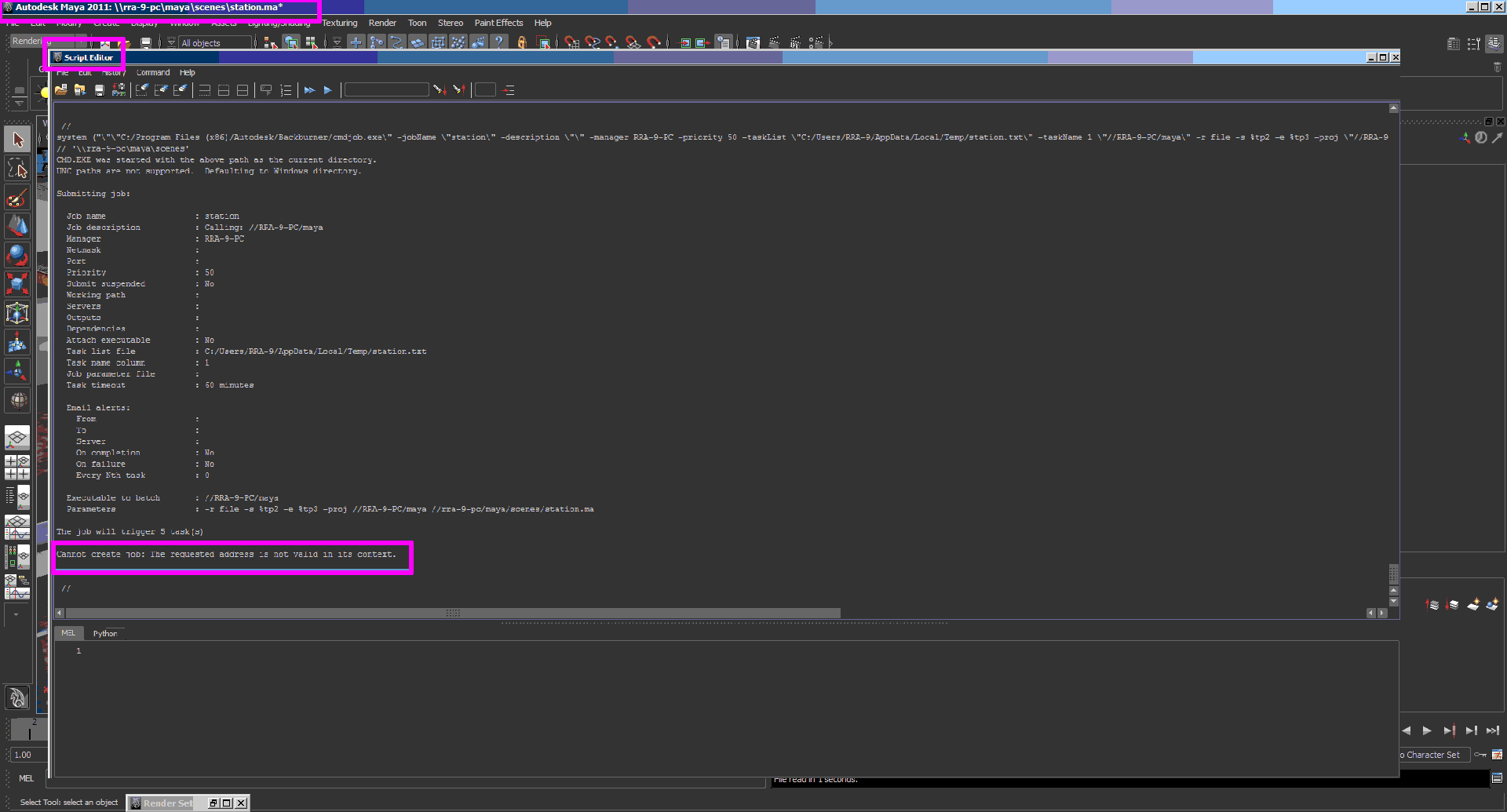Click the Script Editor search text field
The height and width of the screenshot is (812, 1507).
point(387,90)
